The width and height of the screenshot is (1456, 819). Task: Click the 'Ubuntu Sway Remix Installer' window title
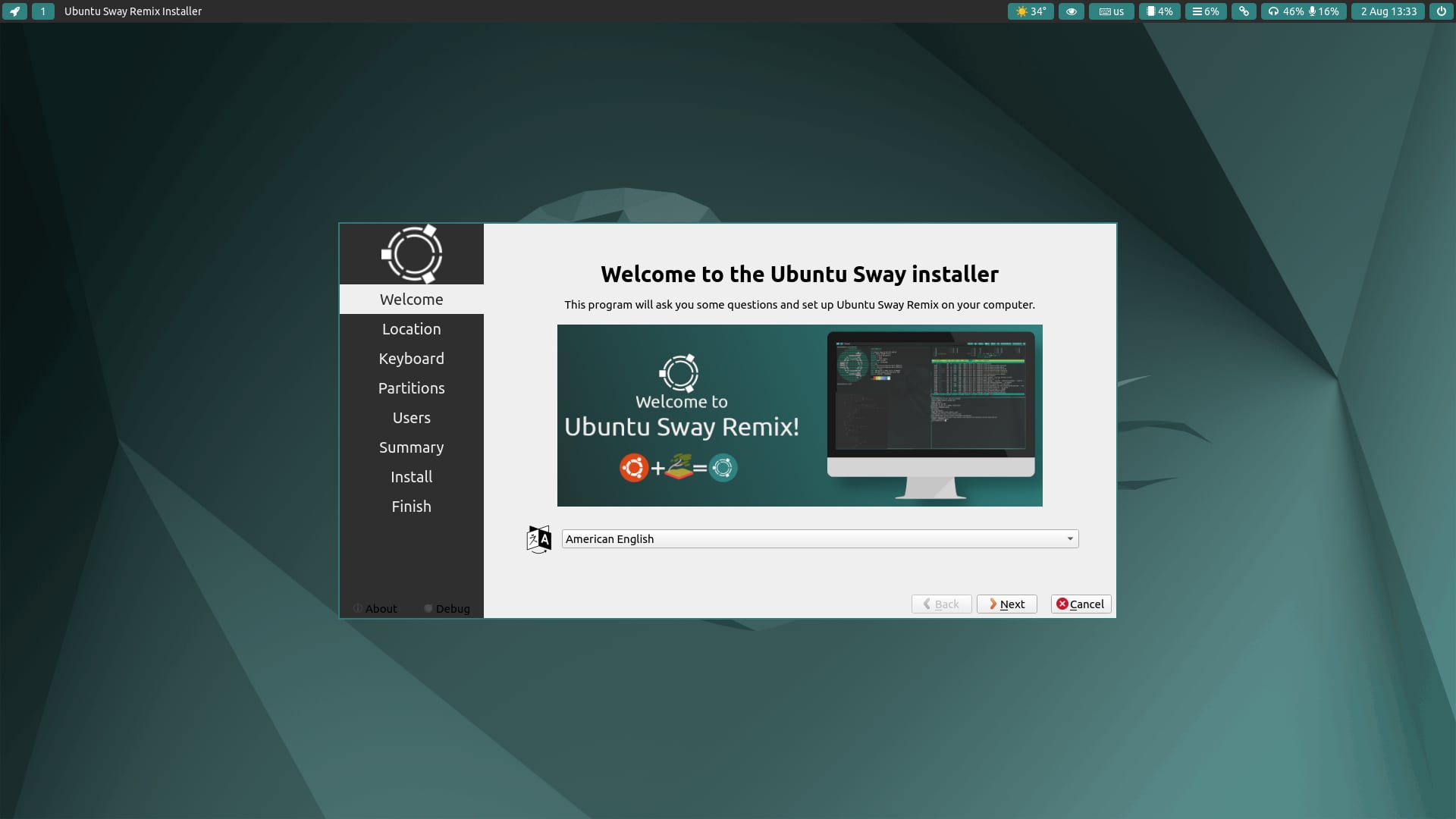133,11
